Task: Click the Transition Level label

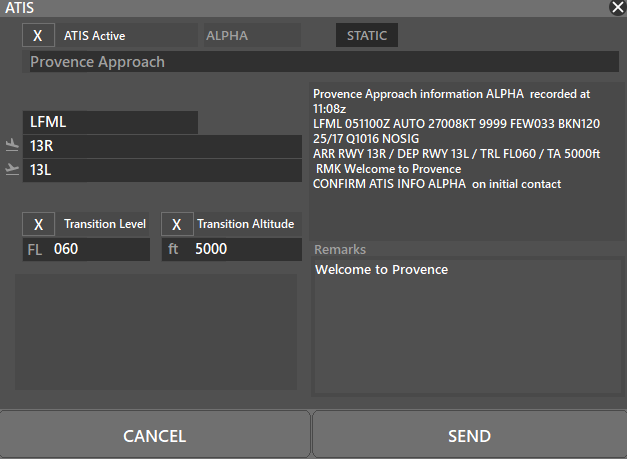Action: [105, 224]
